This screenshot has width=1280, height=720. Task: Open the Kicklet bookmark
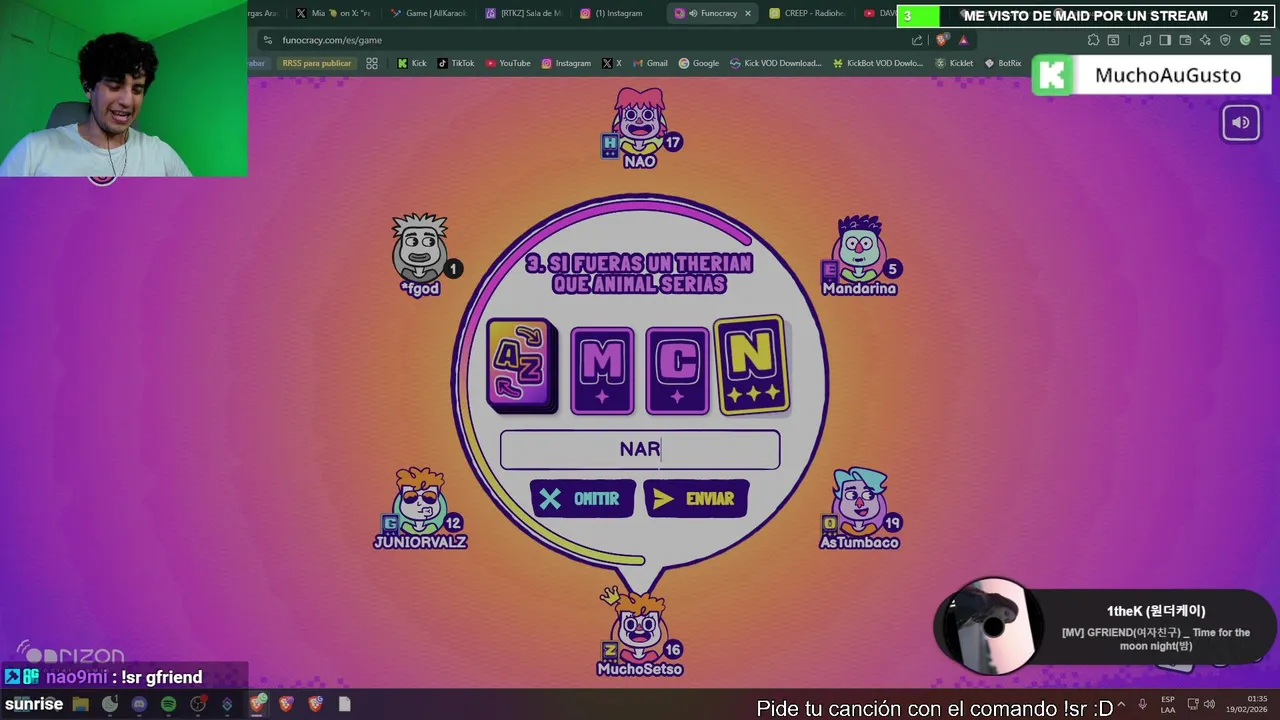[x=954, y=63]
